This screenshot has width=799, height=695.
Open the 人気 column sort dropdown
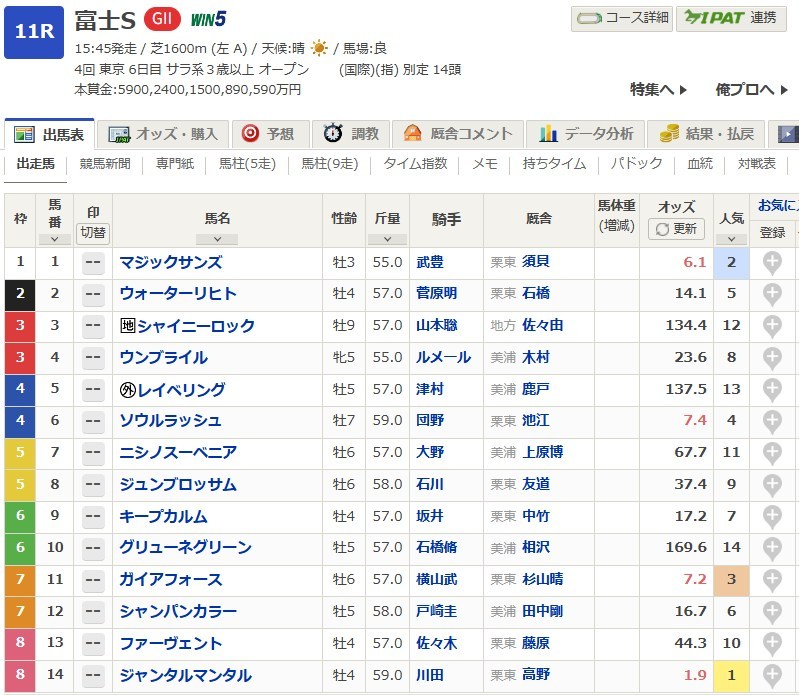click(731, 239)
